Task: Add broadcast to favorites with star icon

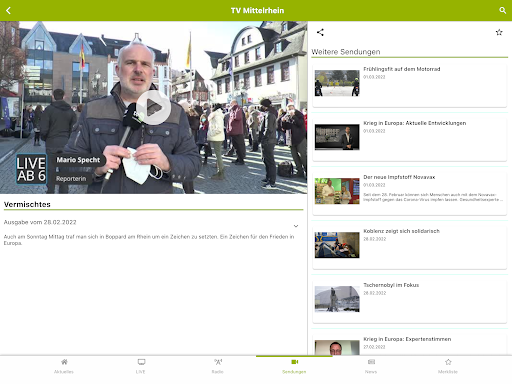Action: [499, 32]
